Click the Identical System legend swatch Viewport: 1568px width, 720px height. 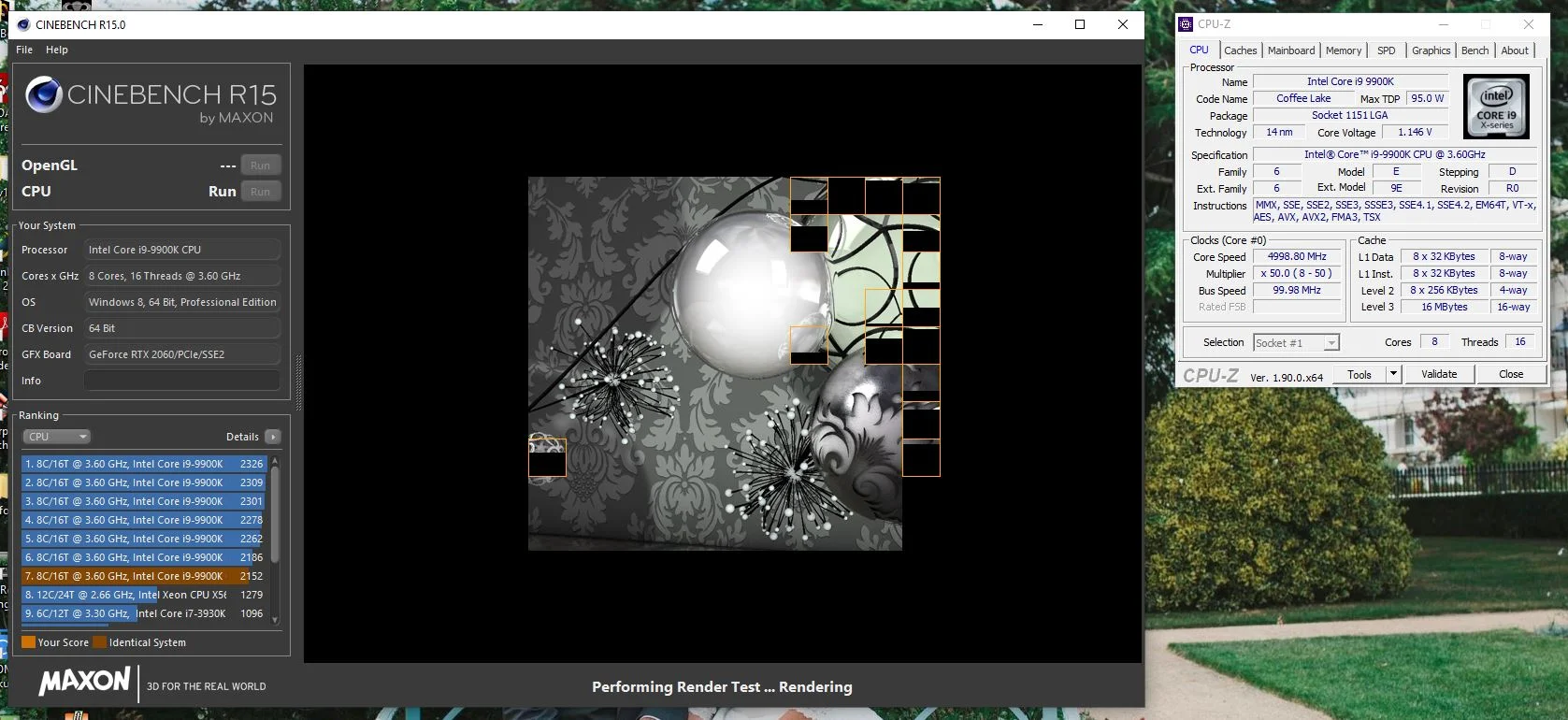click(99, 642)
